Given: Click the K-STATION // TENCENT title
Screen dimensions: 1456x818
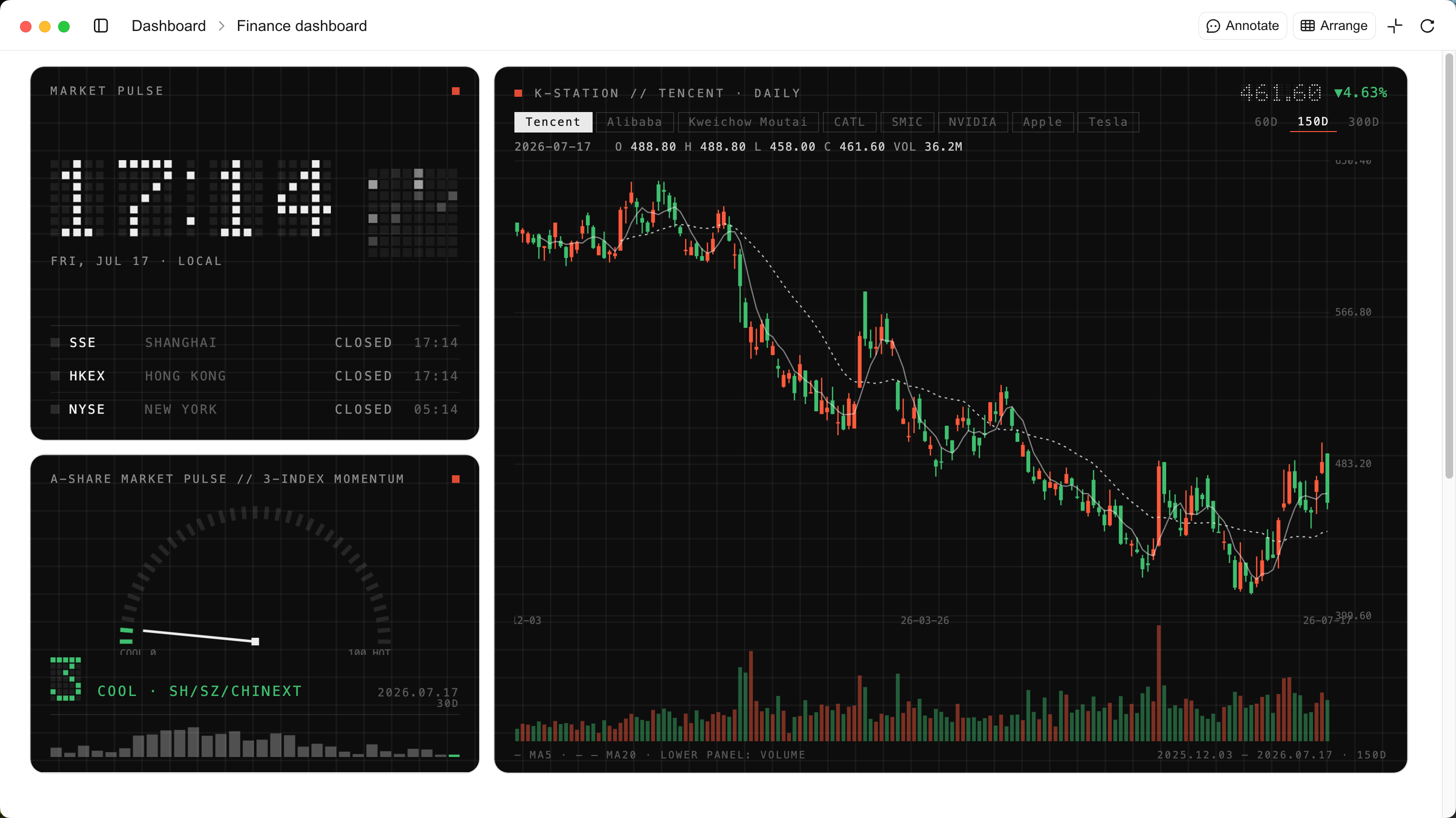Looking at the screenshot, I should click(667, 93).
